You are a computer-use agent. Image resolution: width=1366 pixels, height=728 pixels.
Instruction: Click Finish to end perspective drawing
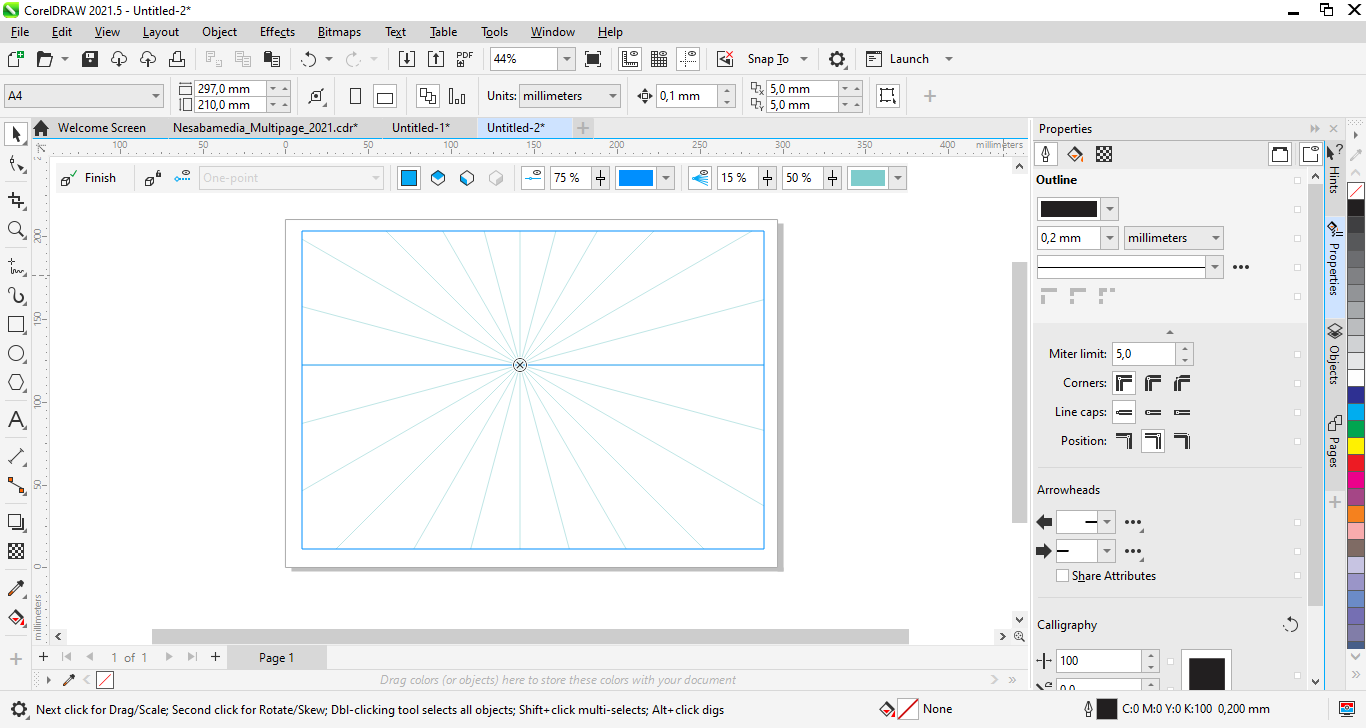click(x=89, y=178)
